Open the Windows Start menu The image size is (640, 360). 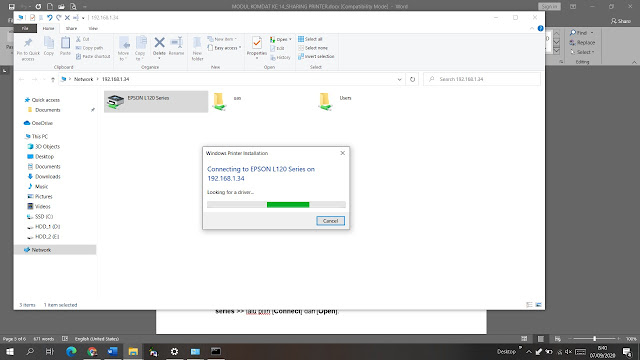(10, 351)
